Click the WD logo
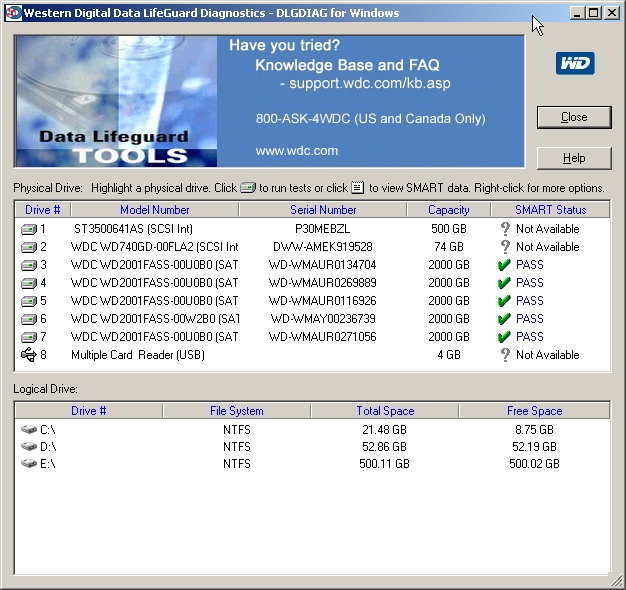 [575, 63]
